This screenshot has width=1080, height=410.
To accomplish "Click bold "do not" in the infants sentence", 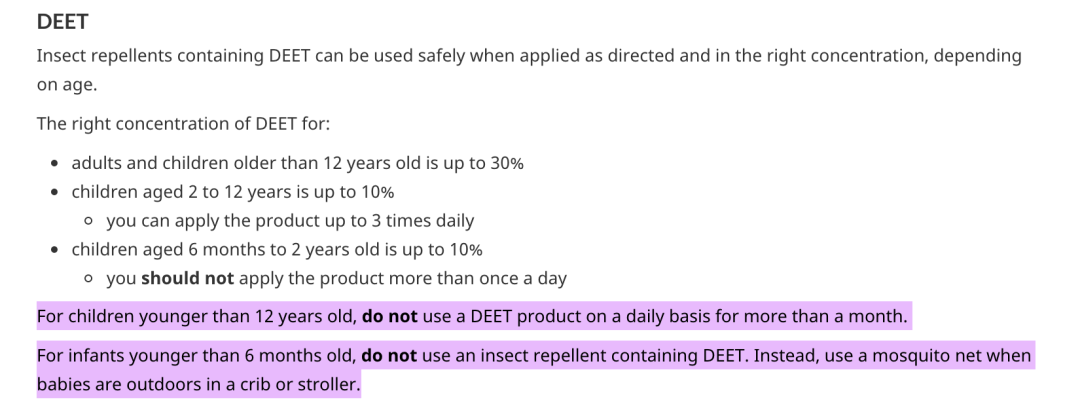I will coord(389,356).
